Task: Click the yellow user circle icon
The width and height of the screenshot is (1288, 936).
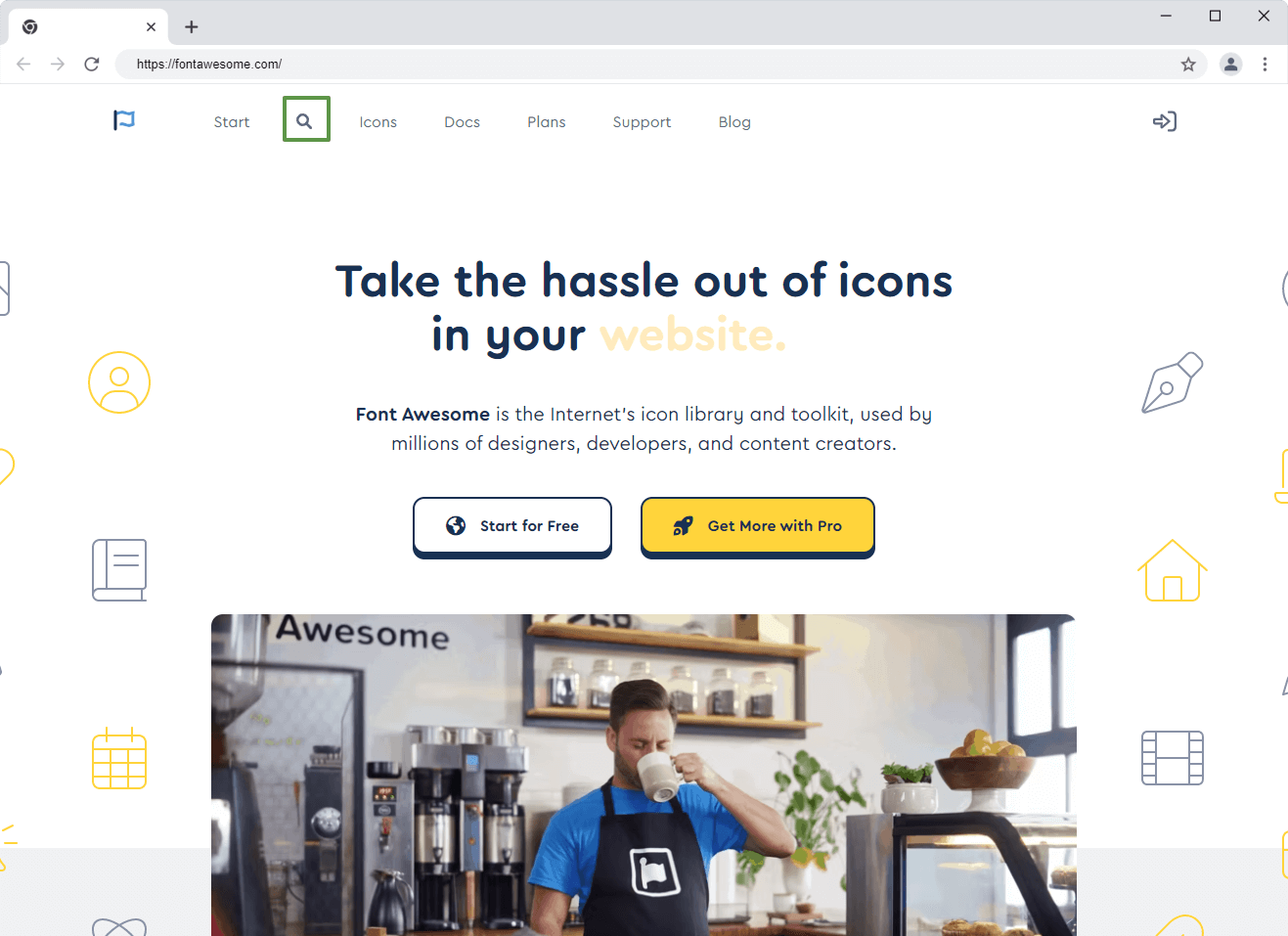Action: 119,382
